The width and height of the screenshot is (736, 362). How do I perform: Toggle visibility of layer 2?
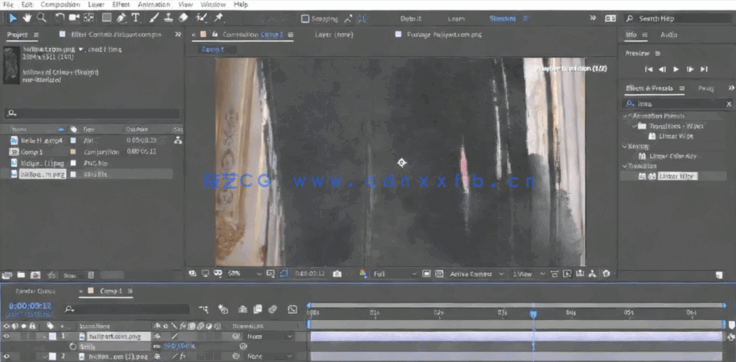point(7,356)
